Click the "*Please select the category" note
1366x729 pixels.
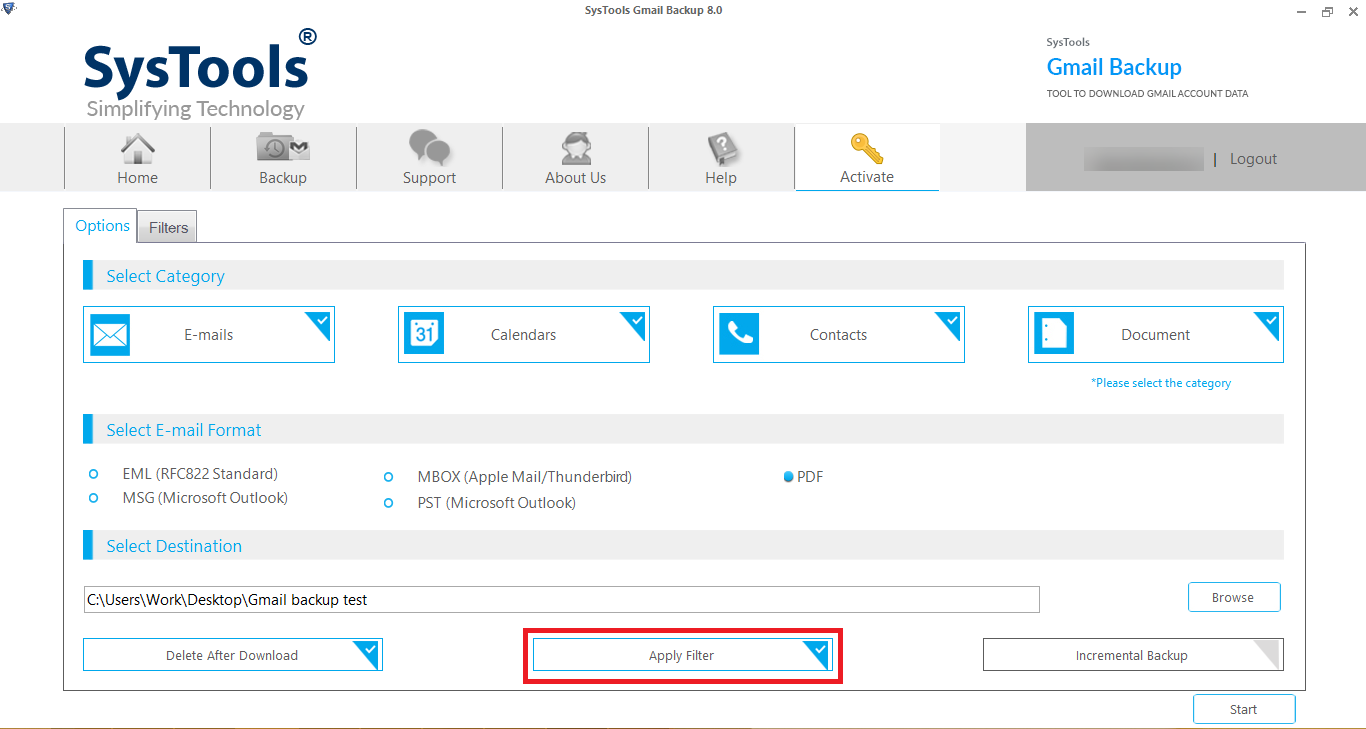1161,383
